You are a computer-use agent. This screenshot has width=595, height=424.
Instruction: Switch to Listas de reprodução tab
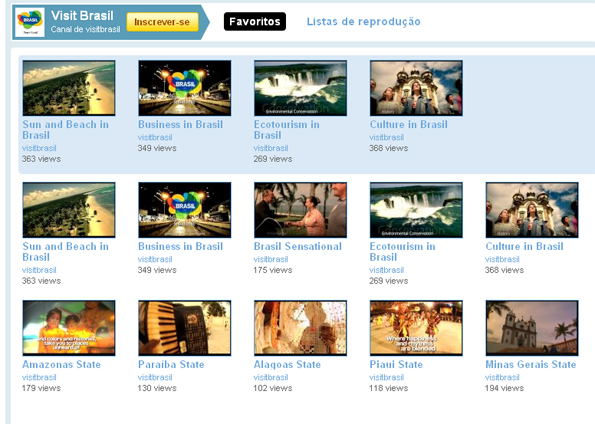(x=364, y=22)
